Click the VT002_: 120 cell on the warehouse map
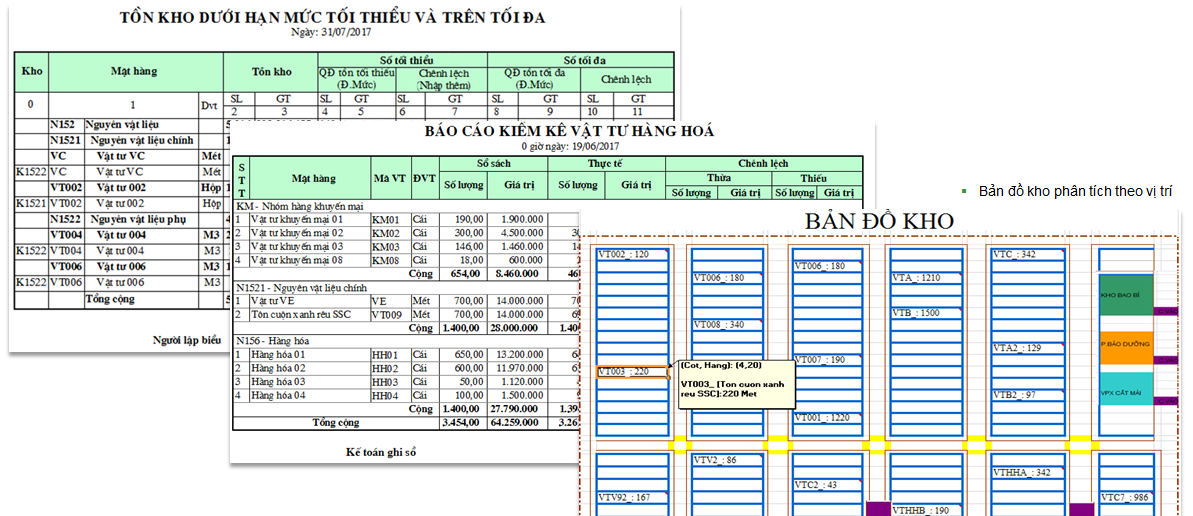This screenshot has width=1193, height=516. click(632, 254)
